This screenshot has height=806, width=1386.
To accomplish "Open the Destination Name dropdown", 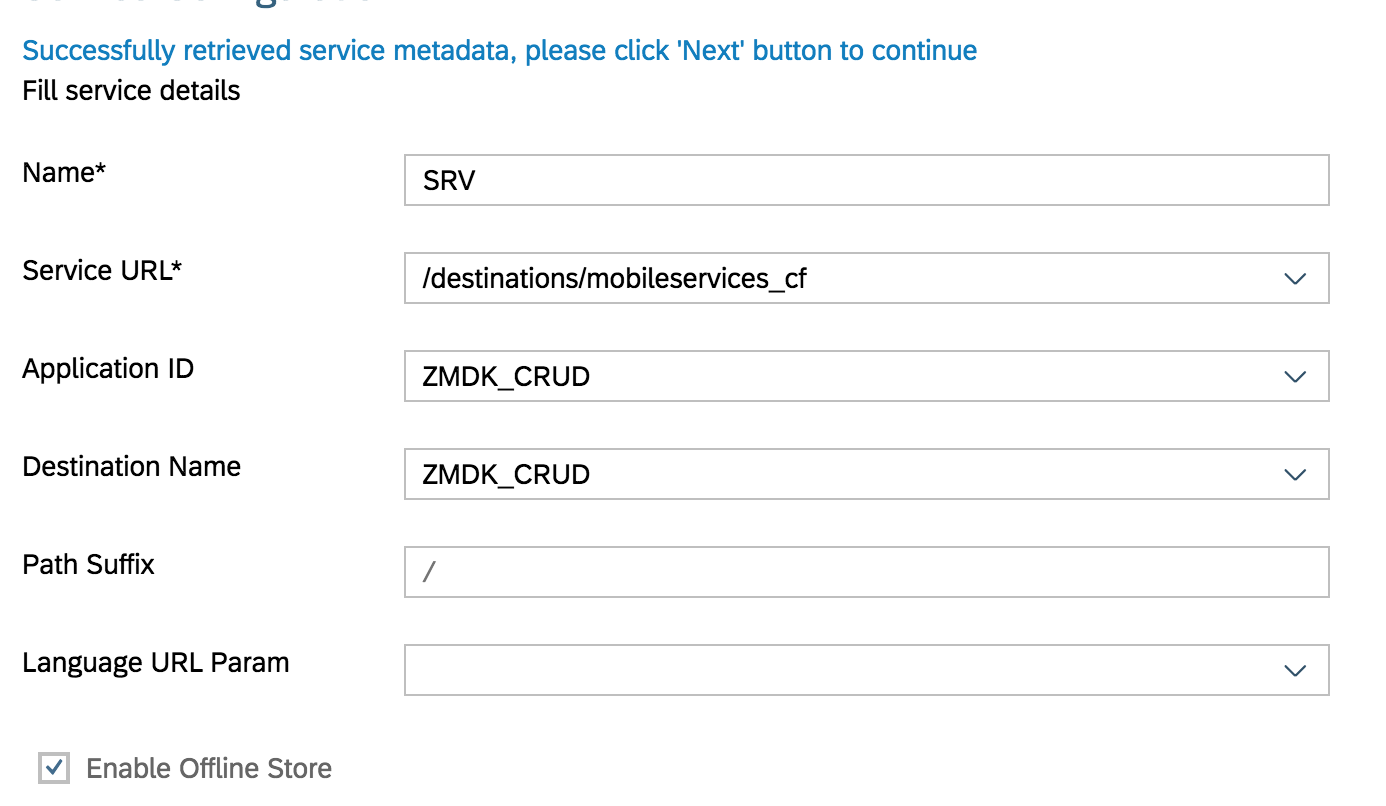I will tap(1295, 474).
